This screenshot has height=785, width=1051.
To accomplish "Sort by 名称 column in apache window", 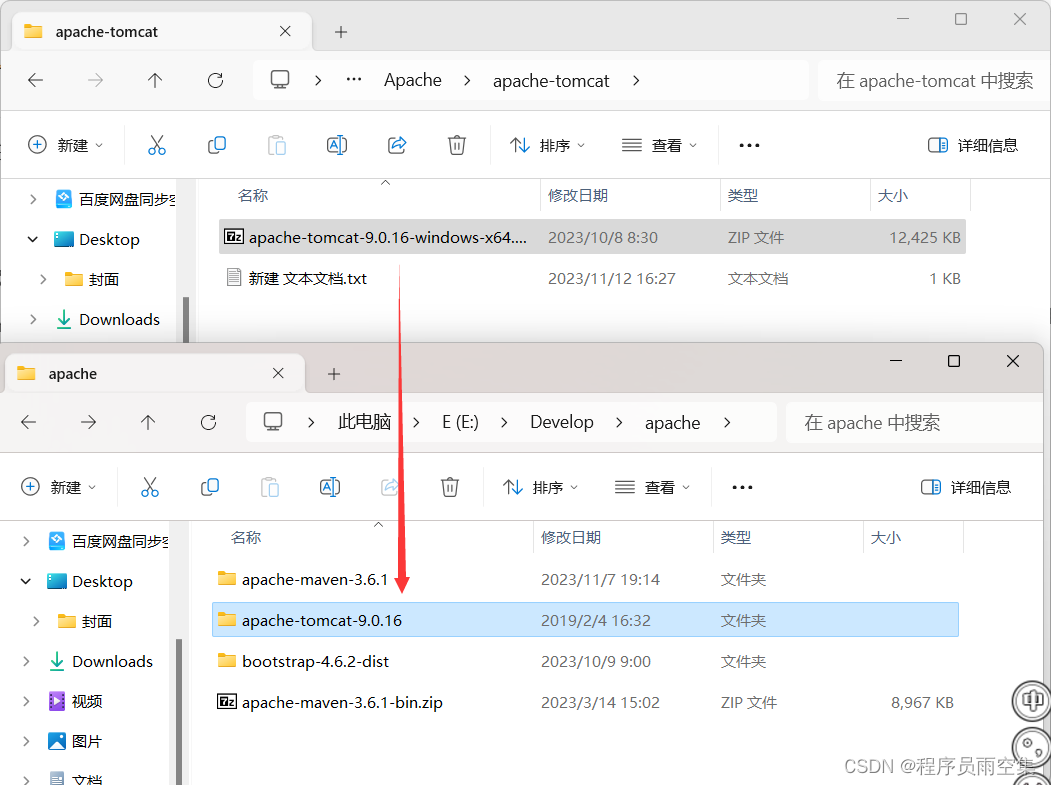I will tap(246, 537).
